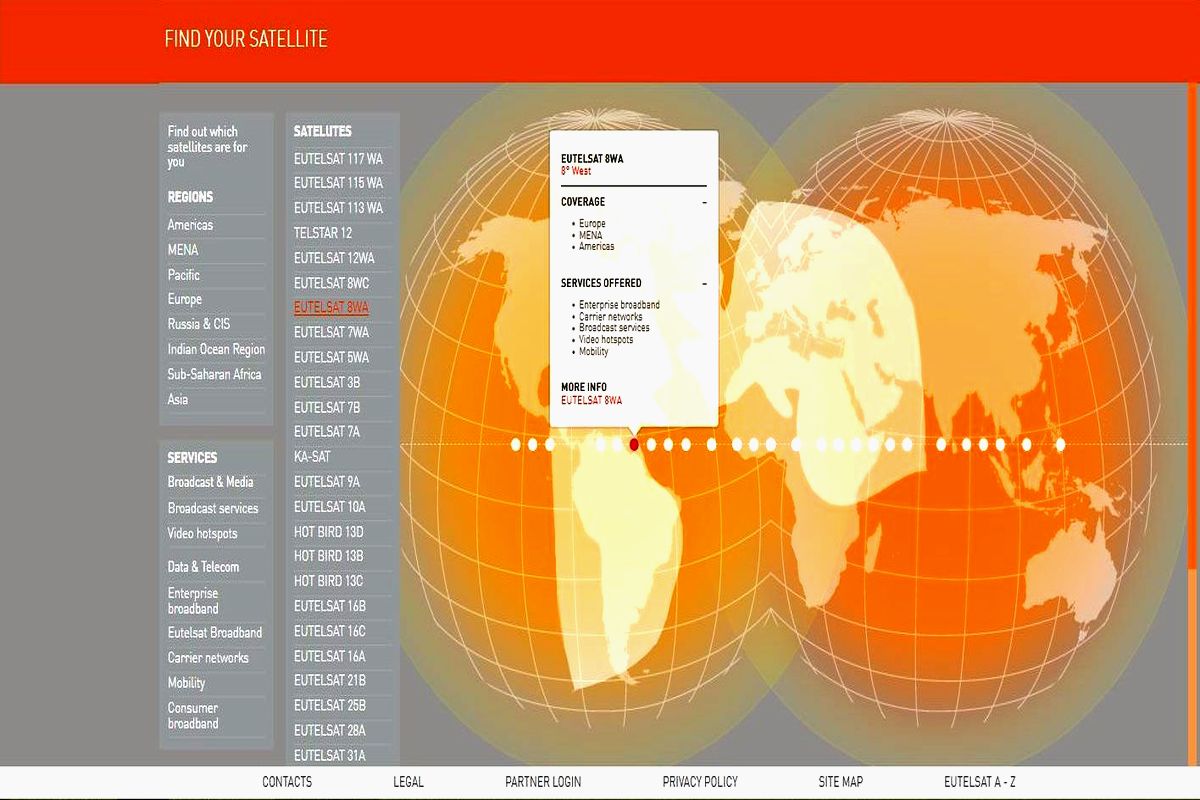1200x800 pixels.
Task: Choose the Indian Ocean Region filter
Action: (217, 349)
